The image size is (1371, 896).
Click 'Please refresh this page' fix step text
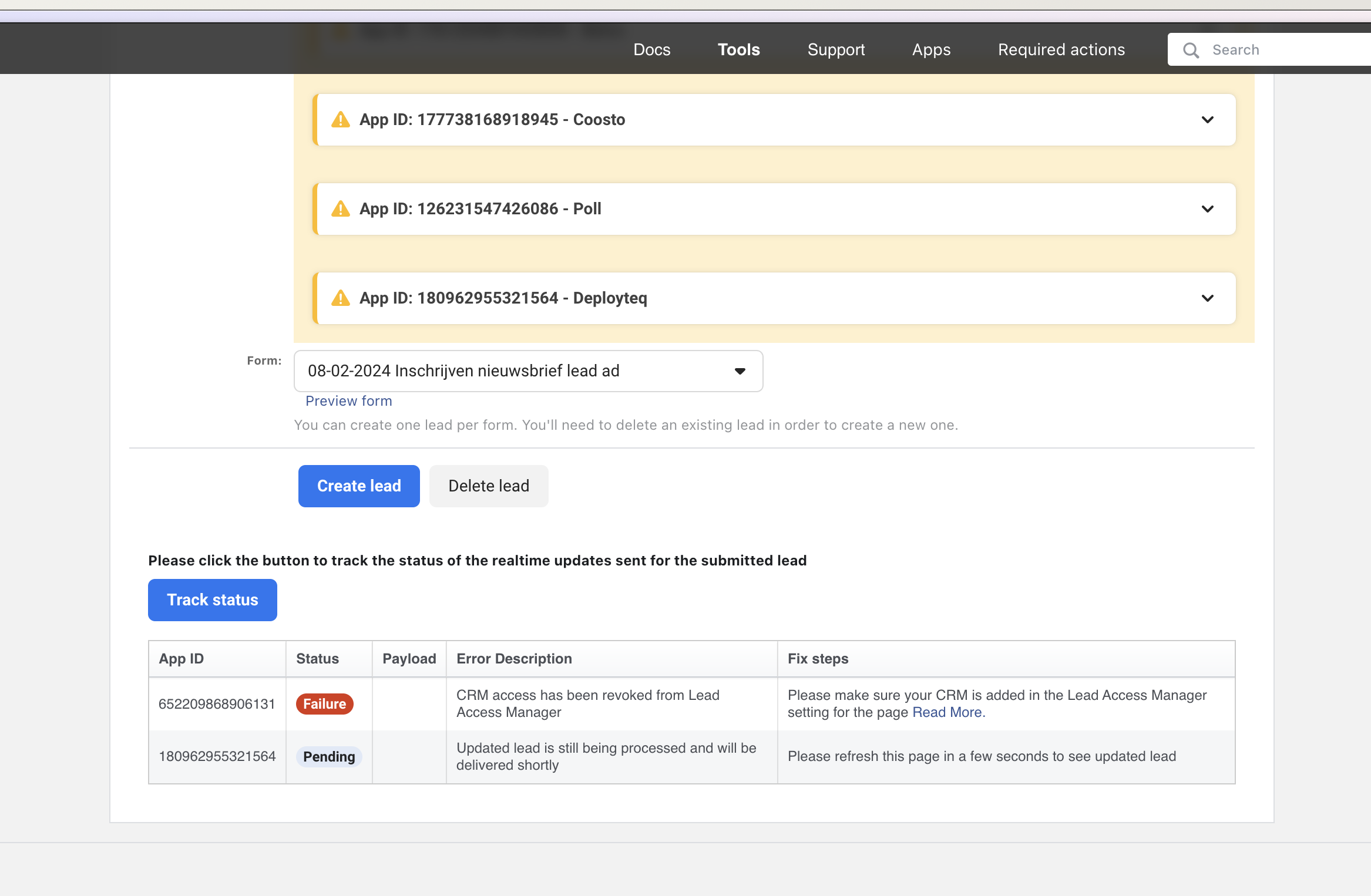tap(982, 757)
